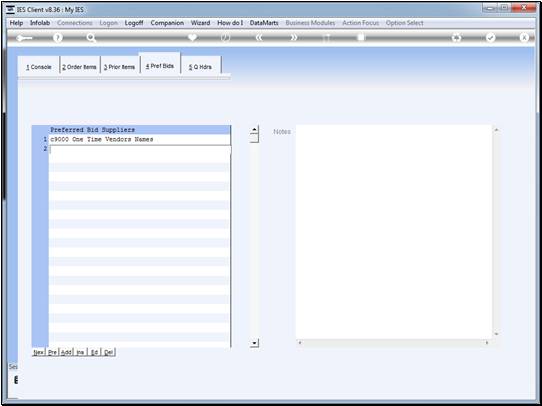The width and height of the screenshot is (542, 406).
Task: Open the 2 Order Items tab
Action: 80,67
